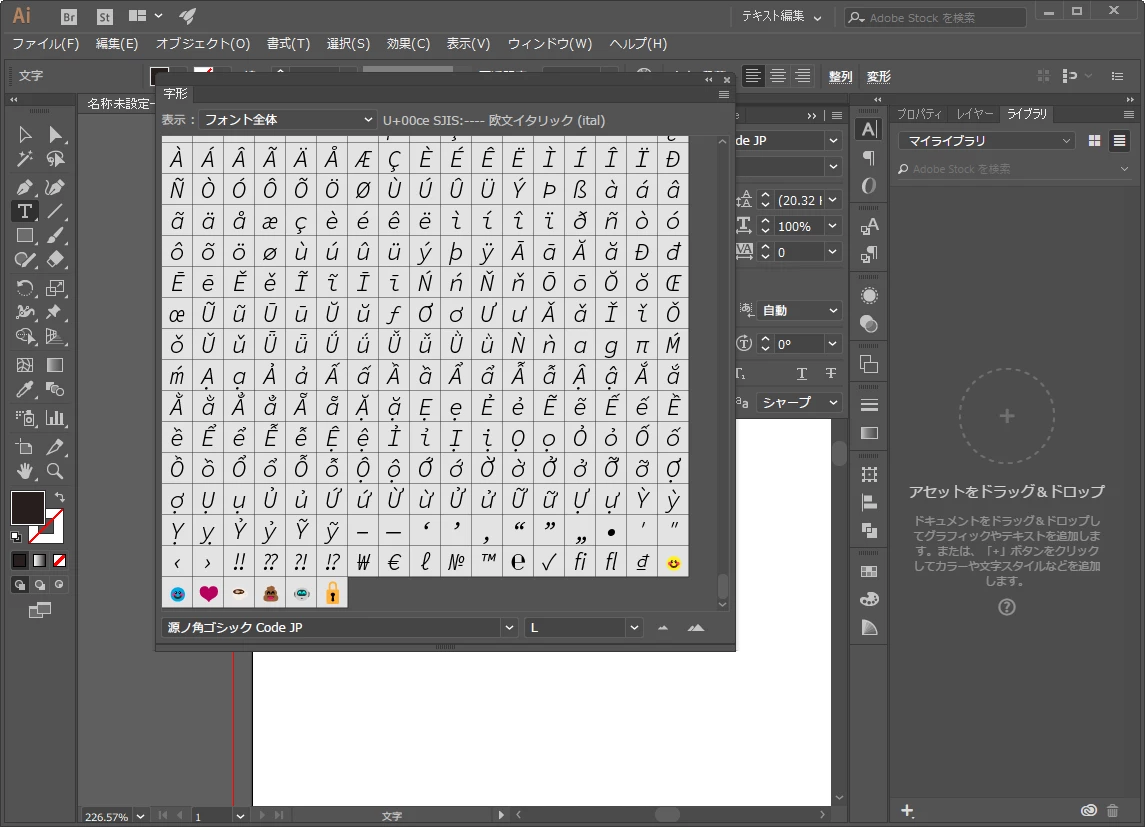This screenshot has height=827, width=1145.
Task: Delete library item with trash button
Action: 1112,810
